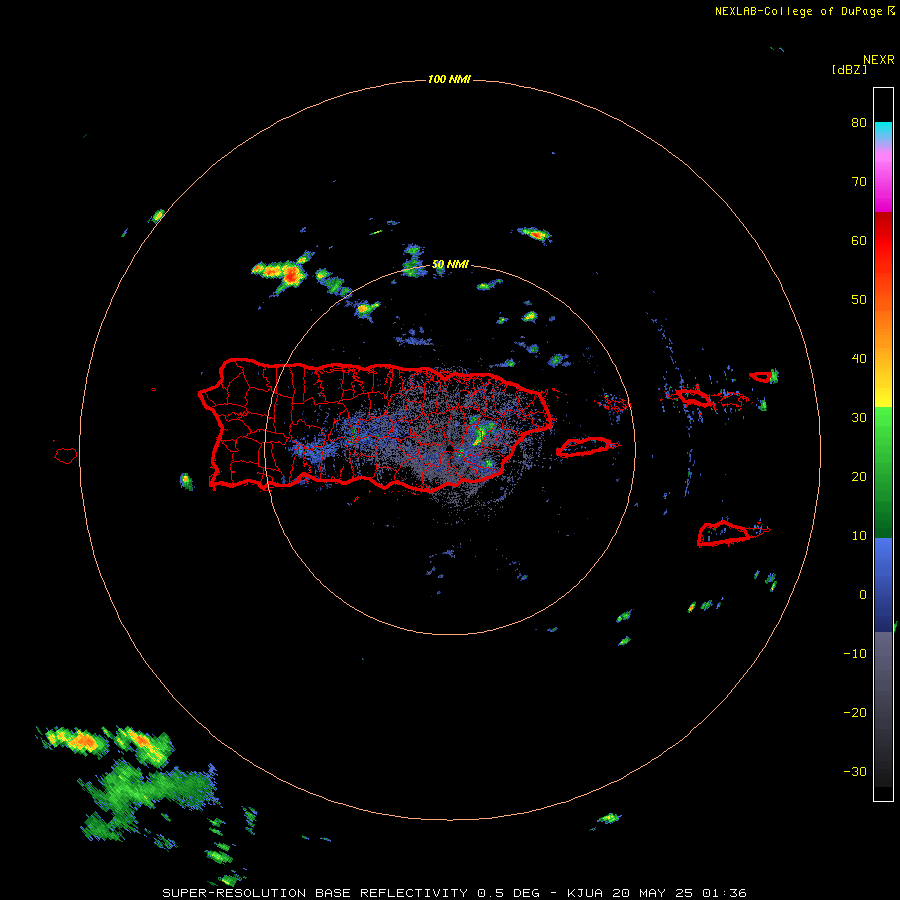Click the 30 value on the dBZ scale
This screenshot has height=900, width=900.
[x=859, y=417]
